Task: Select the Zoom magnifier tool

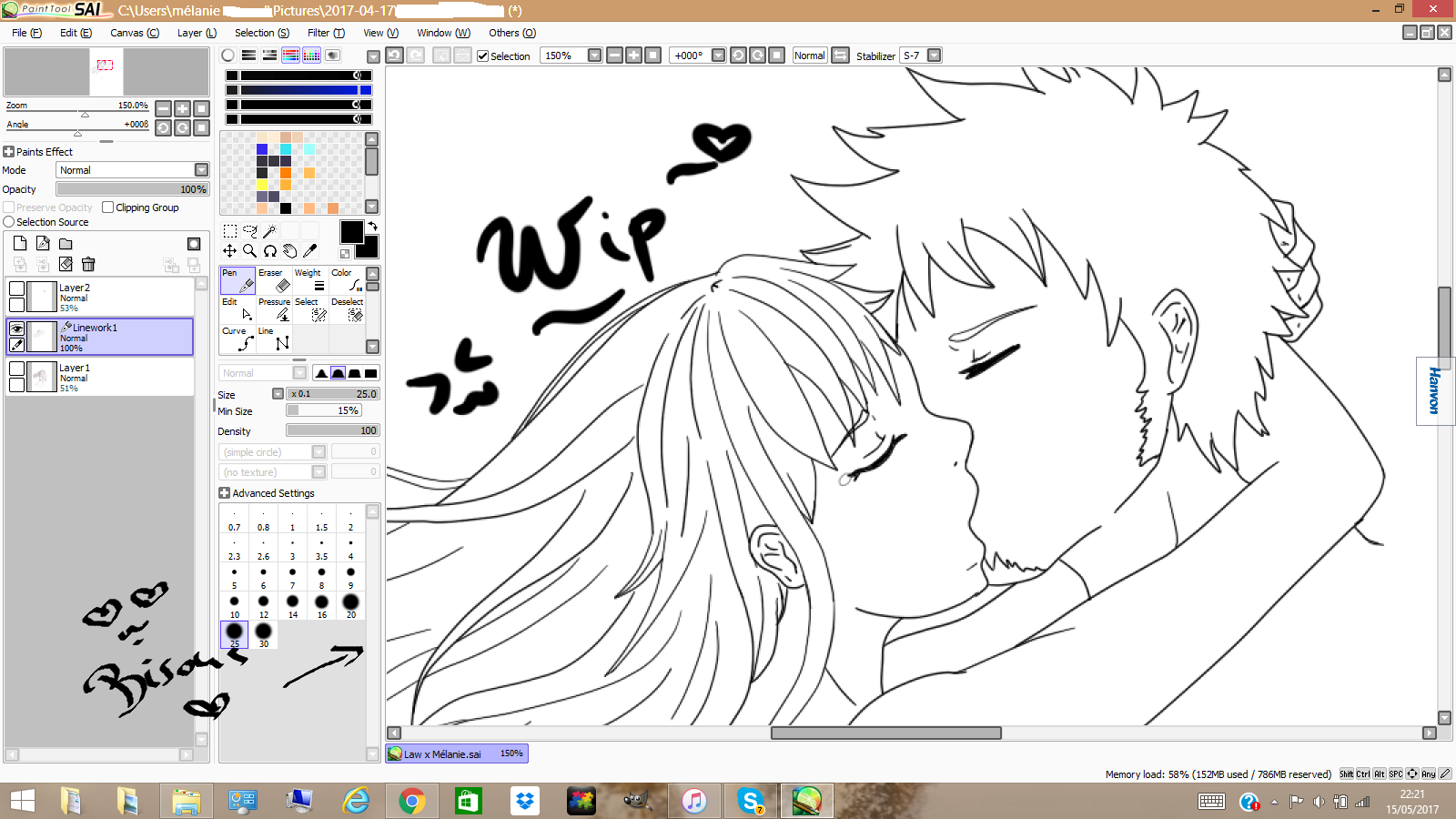Action: click(x=250, y=251)
